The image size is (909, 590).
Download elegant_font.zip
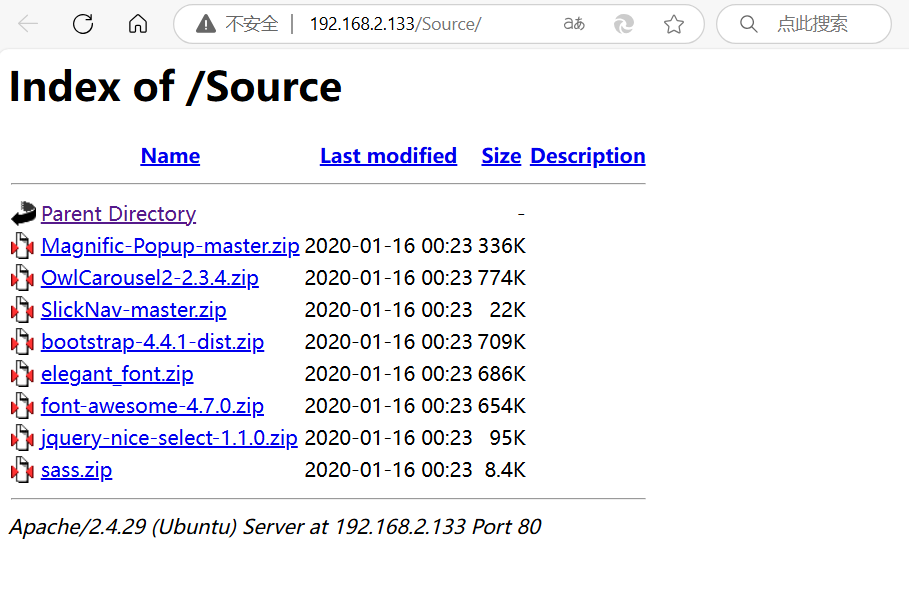coord(117,374)
